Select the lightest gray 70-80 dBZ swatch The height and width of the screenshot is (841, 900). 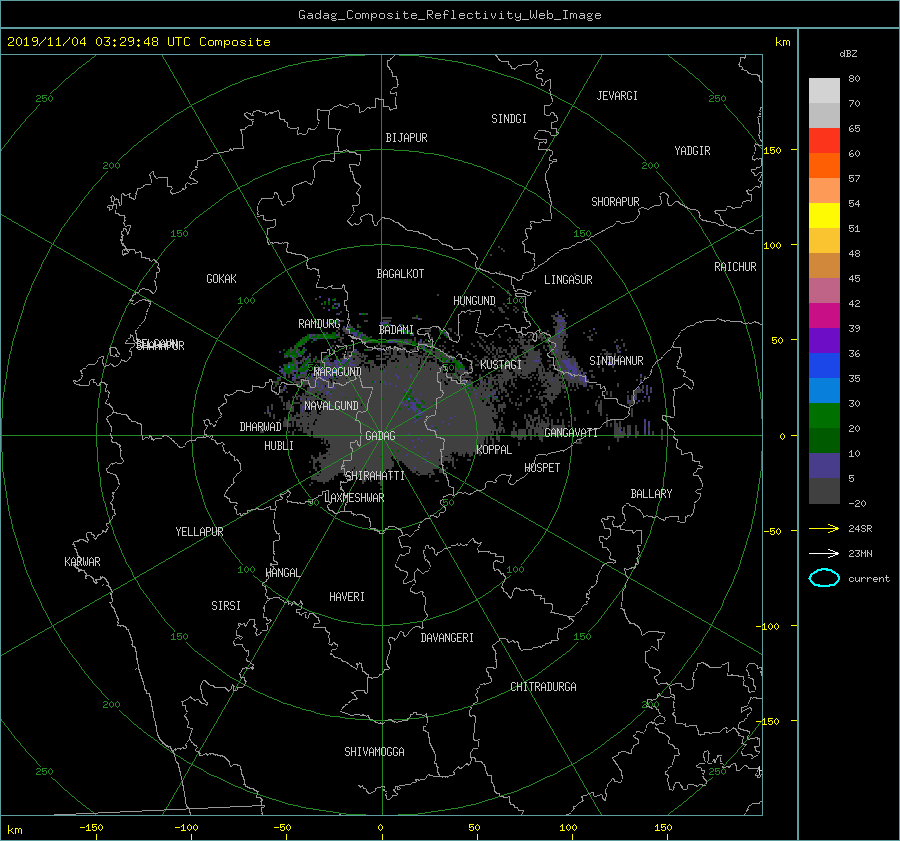click(824, 91)
